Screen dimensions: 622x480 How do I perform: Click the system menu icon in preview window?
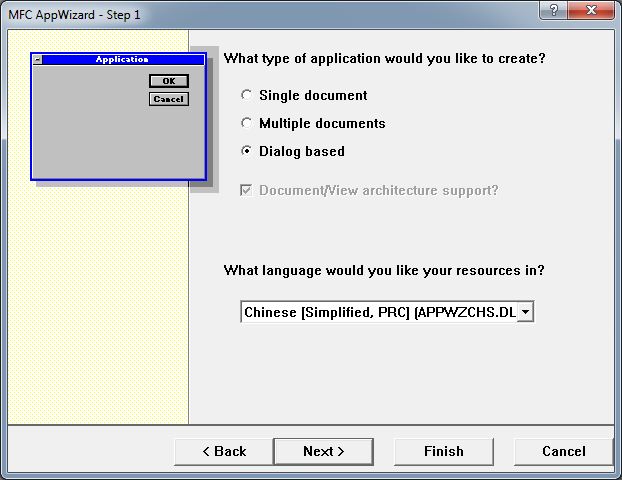tap(38, 60)
